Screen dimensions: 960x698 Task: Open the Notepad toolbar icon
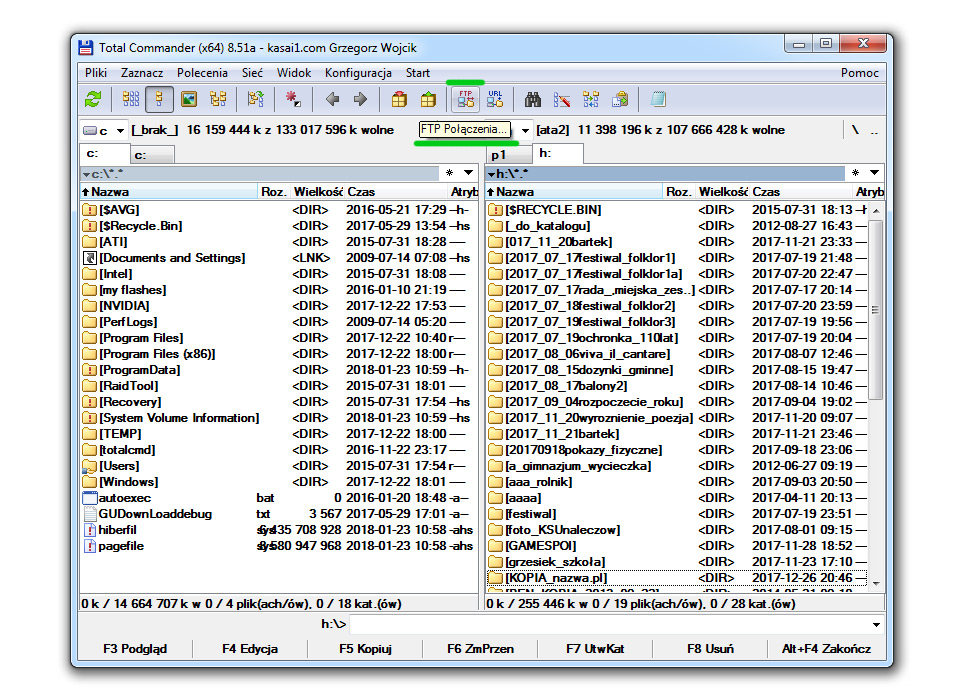pyautogui.click(x=658, y=99)
